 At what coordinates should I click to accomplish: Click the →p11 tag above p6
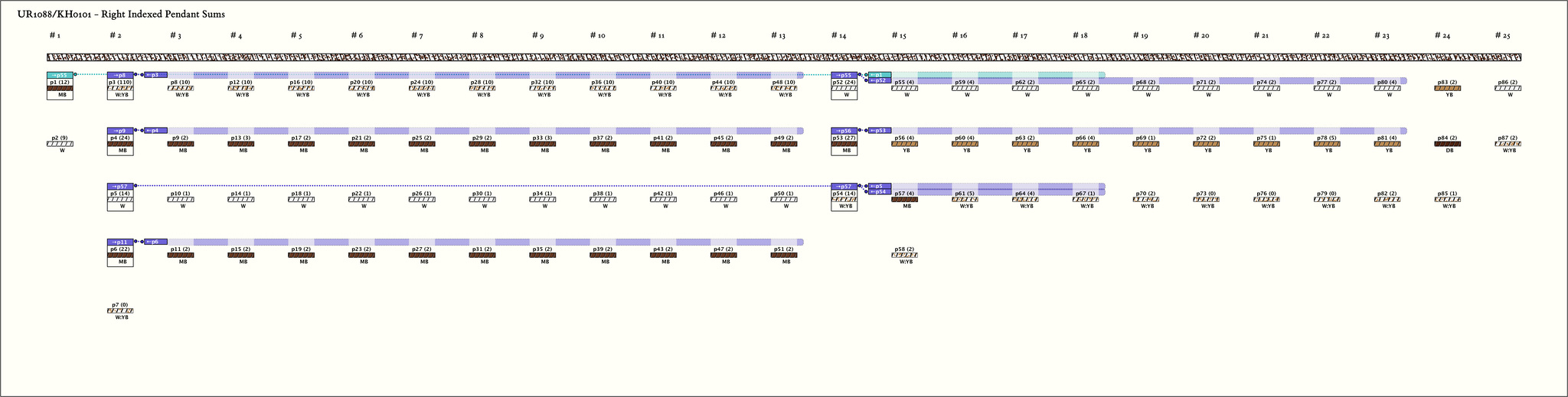120,242
